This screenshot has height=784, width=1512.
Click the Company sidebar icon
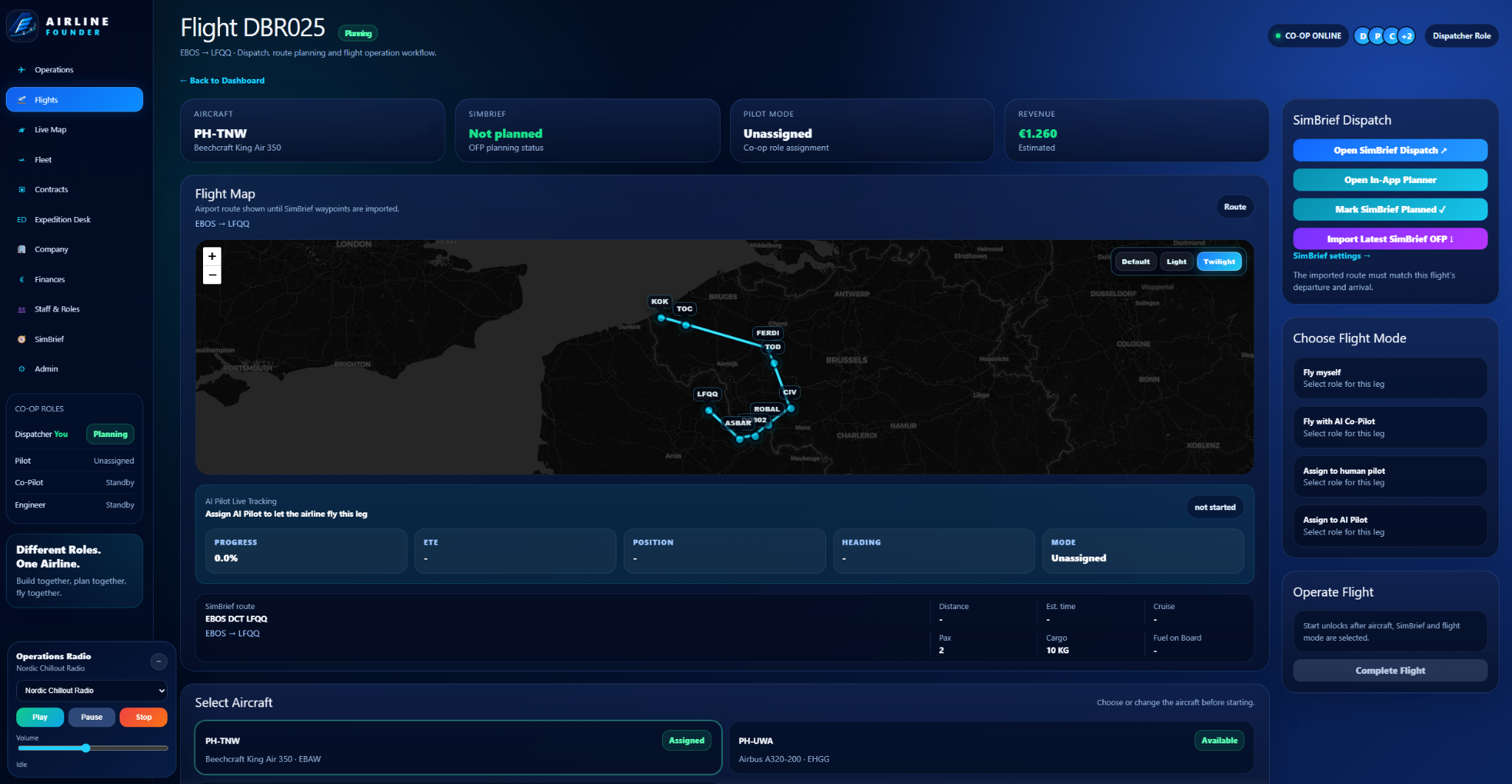coord(21,250)
